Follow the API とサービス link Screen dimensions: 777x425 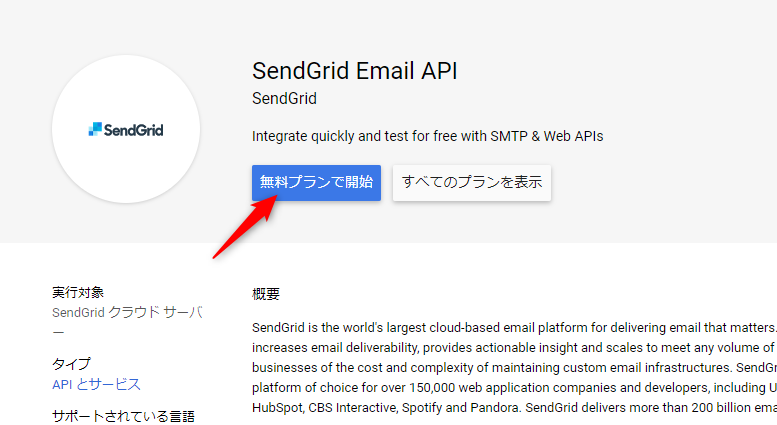pos(96,384)
